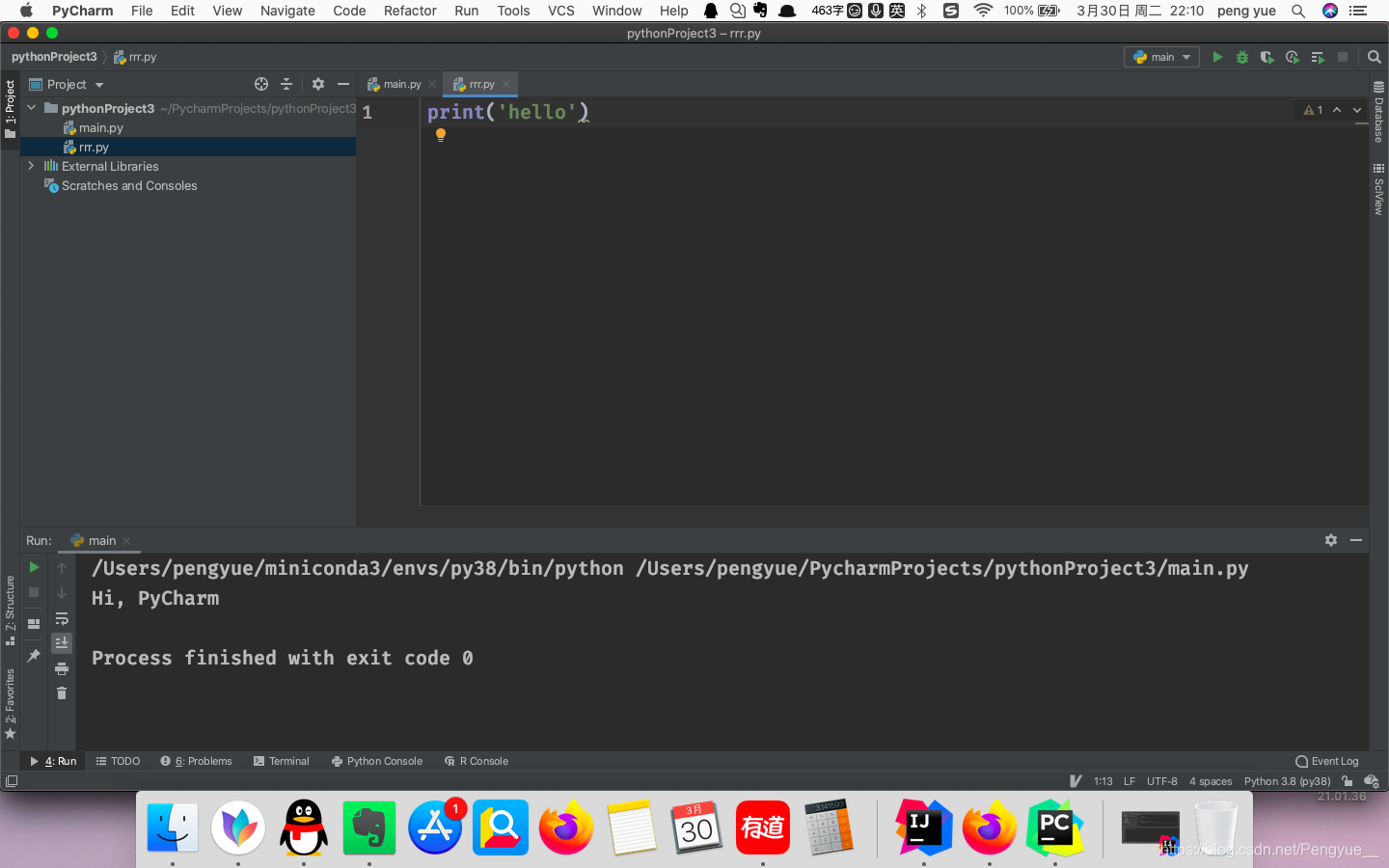Switch the Python 3.8 (py38) interpreter
The height and width of the screenshot is (868, 1389).
coord(1288,781)
